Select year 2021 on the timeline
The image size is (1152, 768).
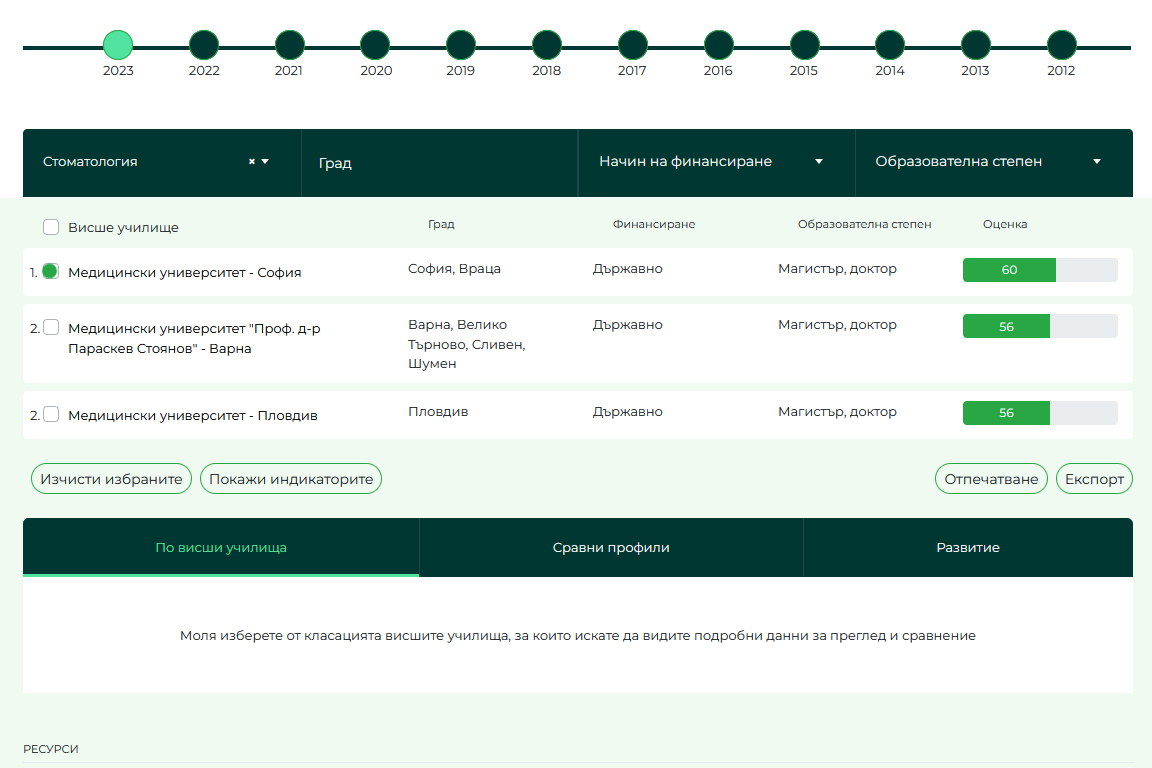coord(289,46)
